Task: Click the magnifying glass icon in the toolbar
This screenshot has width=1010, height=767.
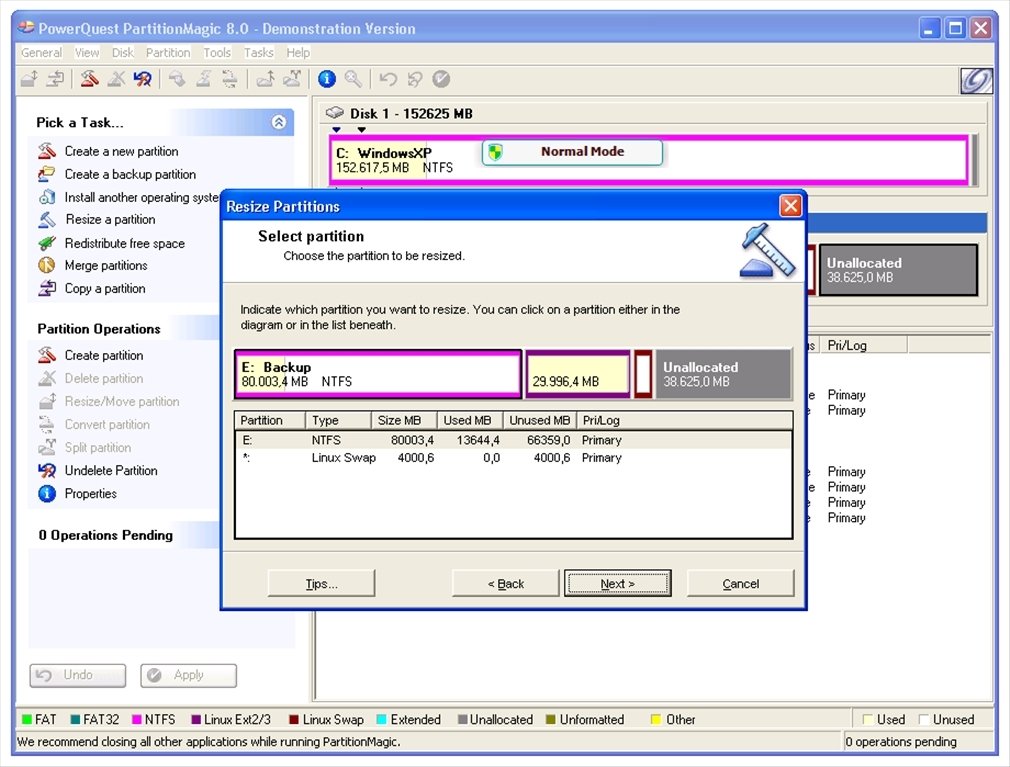Action: coord(353,79)
